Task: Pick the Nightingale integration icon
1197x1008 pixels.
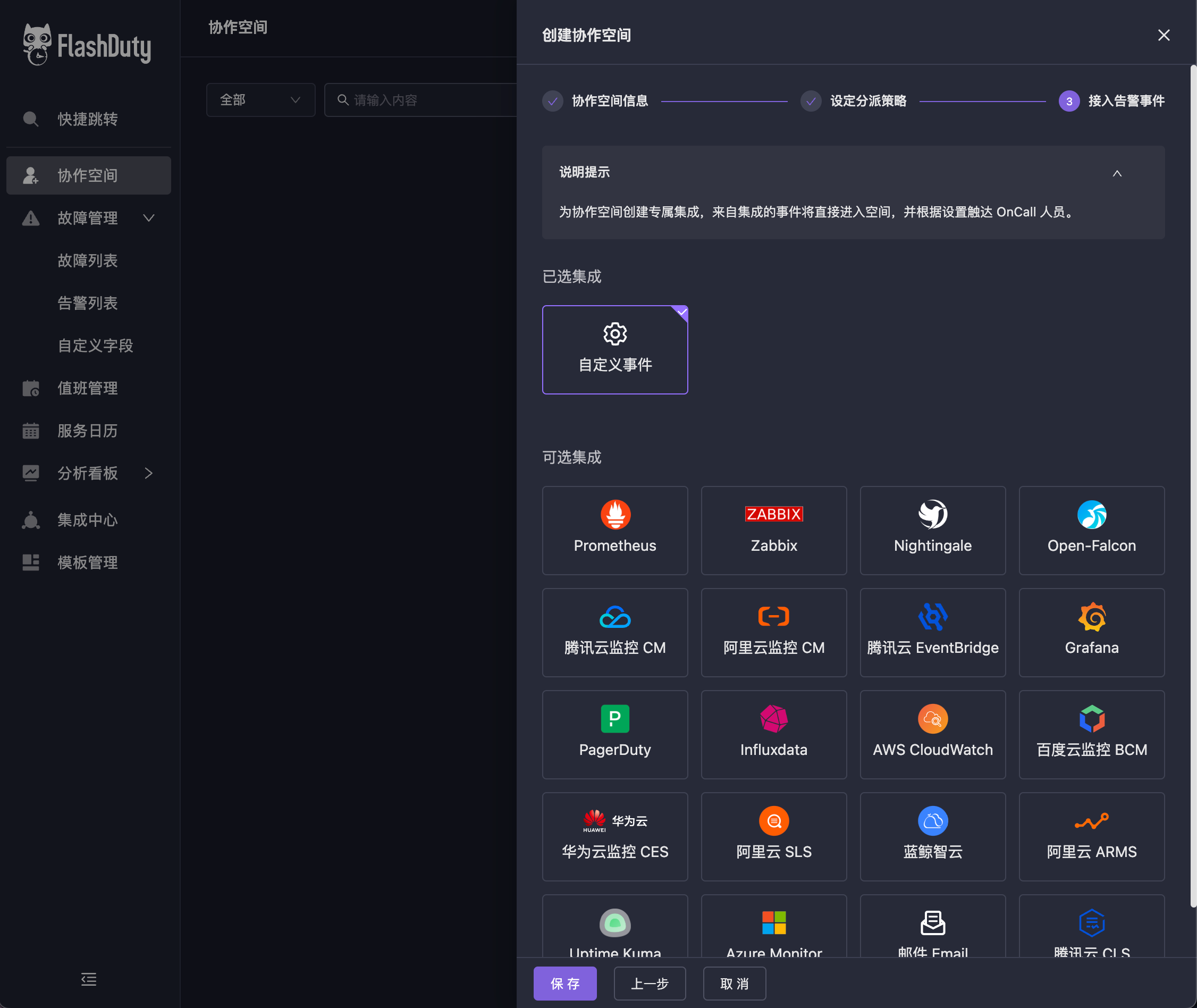Action: coord(932,515)
